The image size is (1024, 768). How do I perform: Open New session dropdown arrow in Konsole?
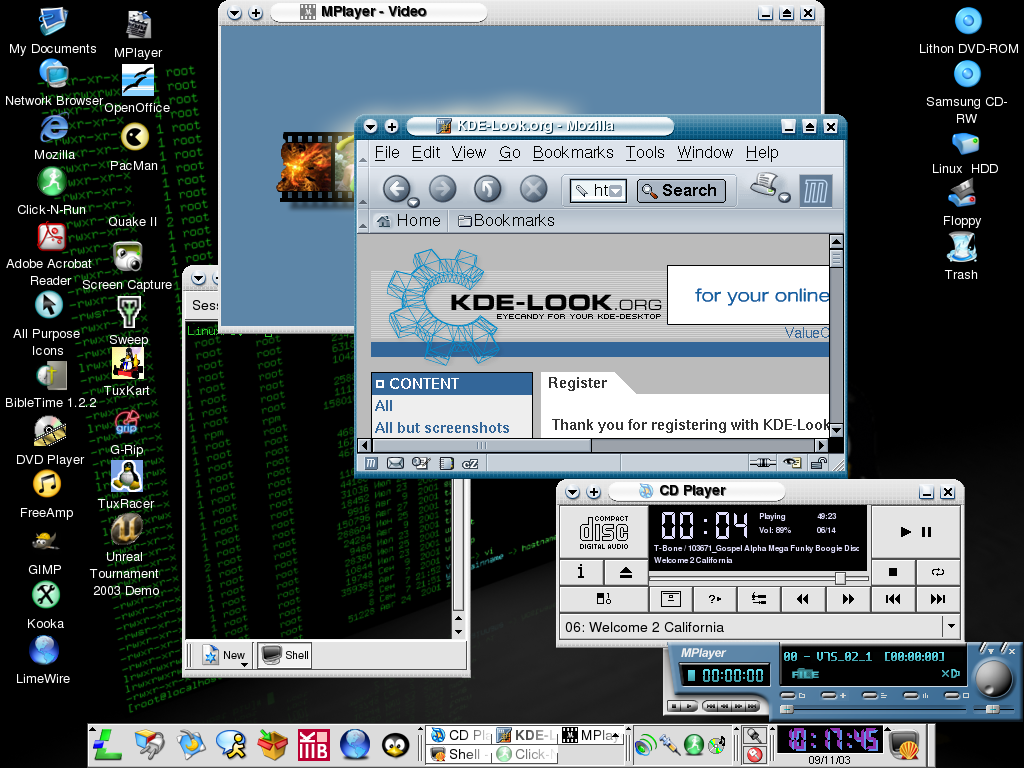pyautogui.click(x=244, y=665)
